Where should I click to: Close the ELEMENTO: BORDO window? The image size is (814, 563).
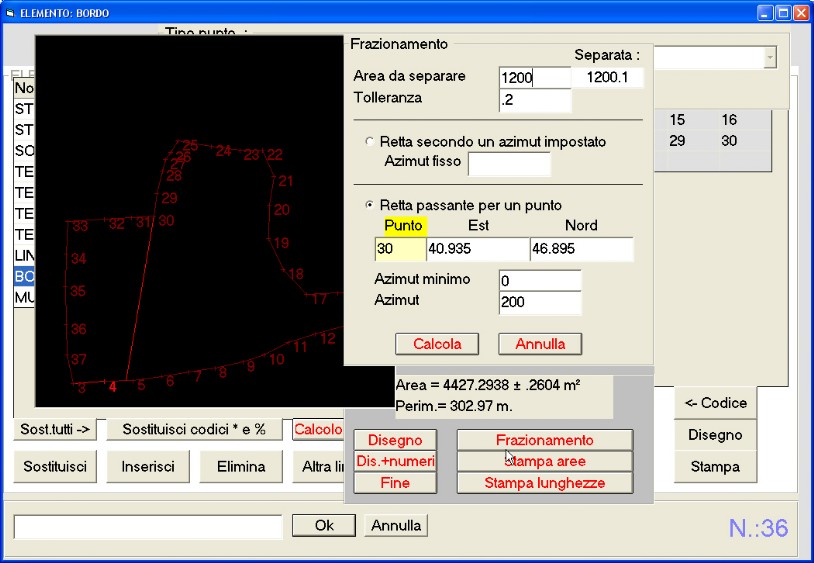801,13
